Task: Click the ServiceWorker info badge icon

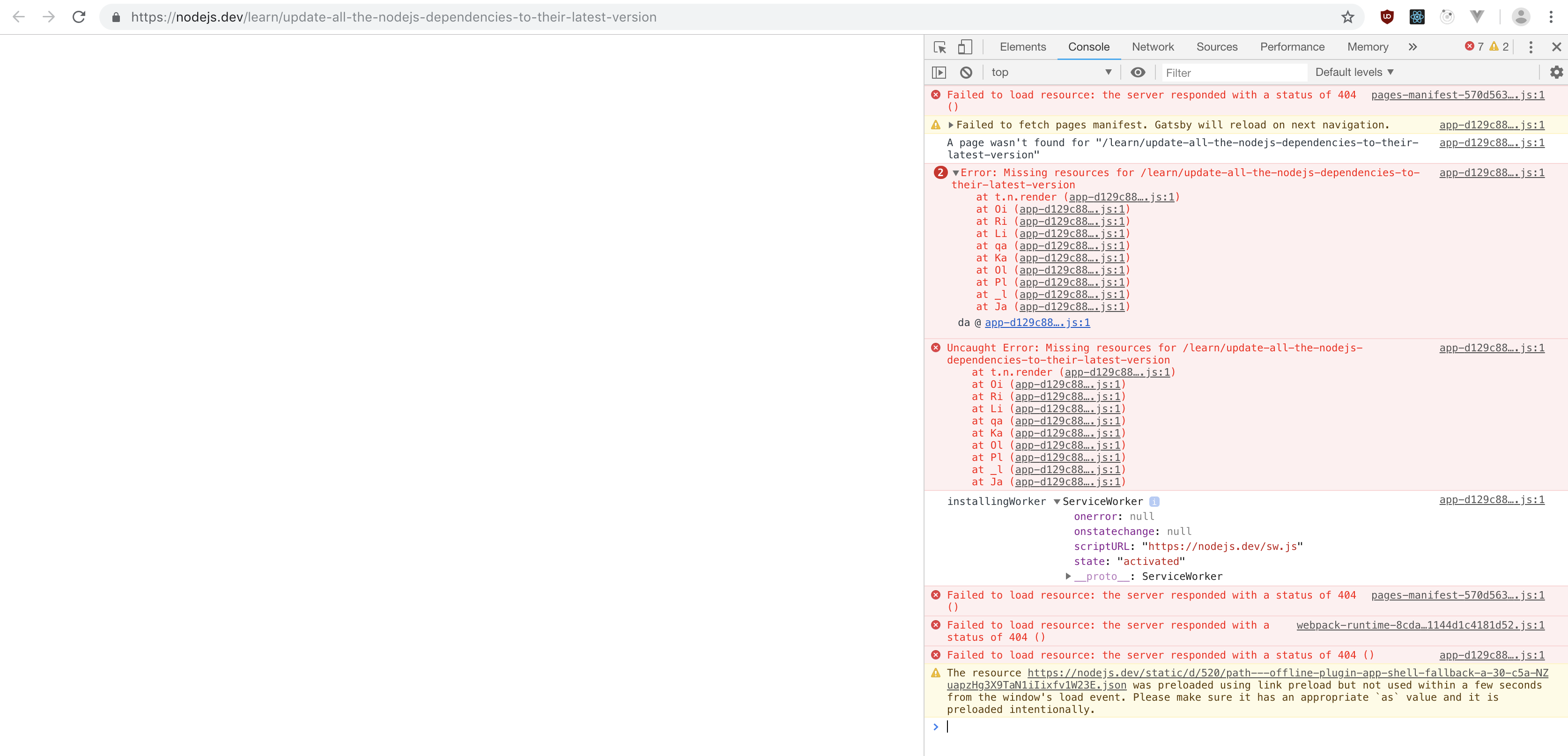Action: click(x=1154, y=502)
